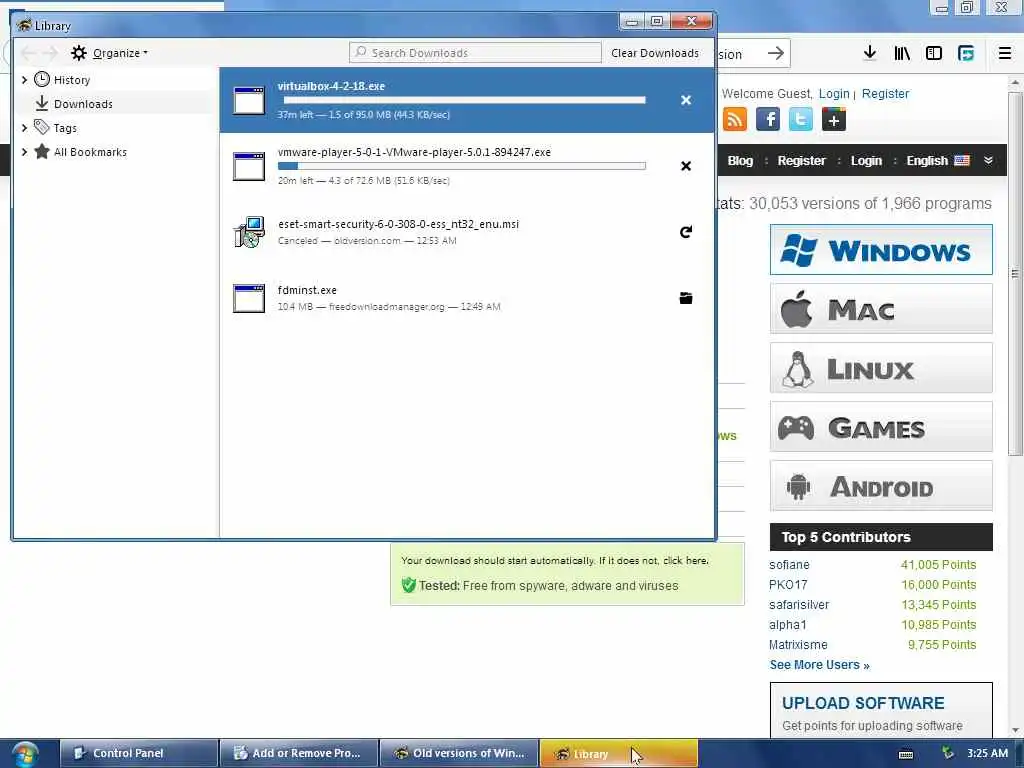Expand the History tree node
Screen dimensions: 1024x768
(24, 80)
